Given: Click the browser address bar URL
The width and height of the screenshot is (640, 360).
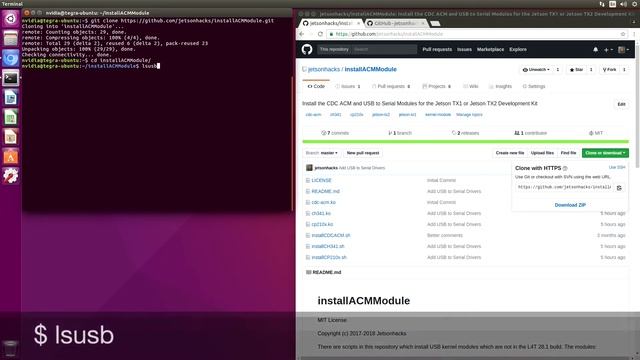Looking at the screenshot, I should point(389,34).
